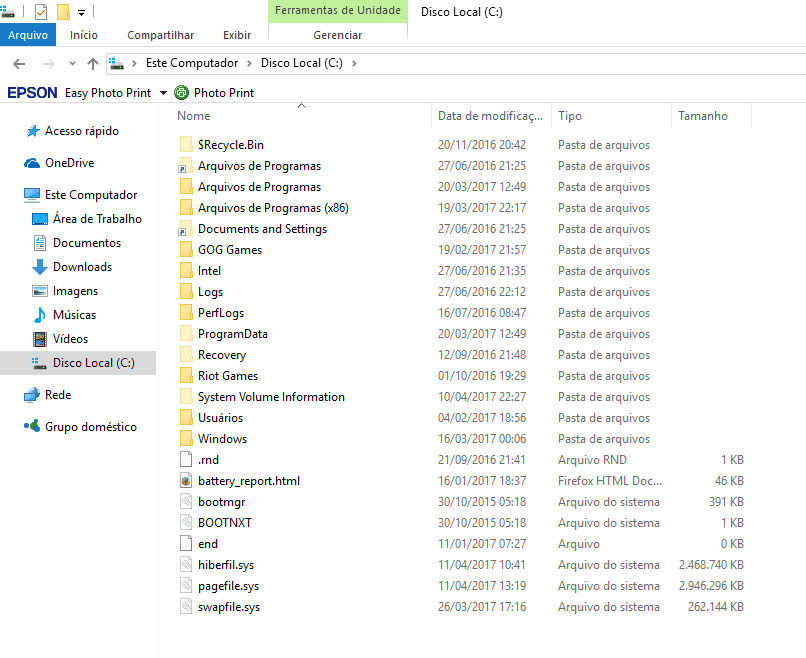This screenshot has width=806, height=658.
Task: Select the ProgramData folder icon
Action: 186,334
